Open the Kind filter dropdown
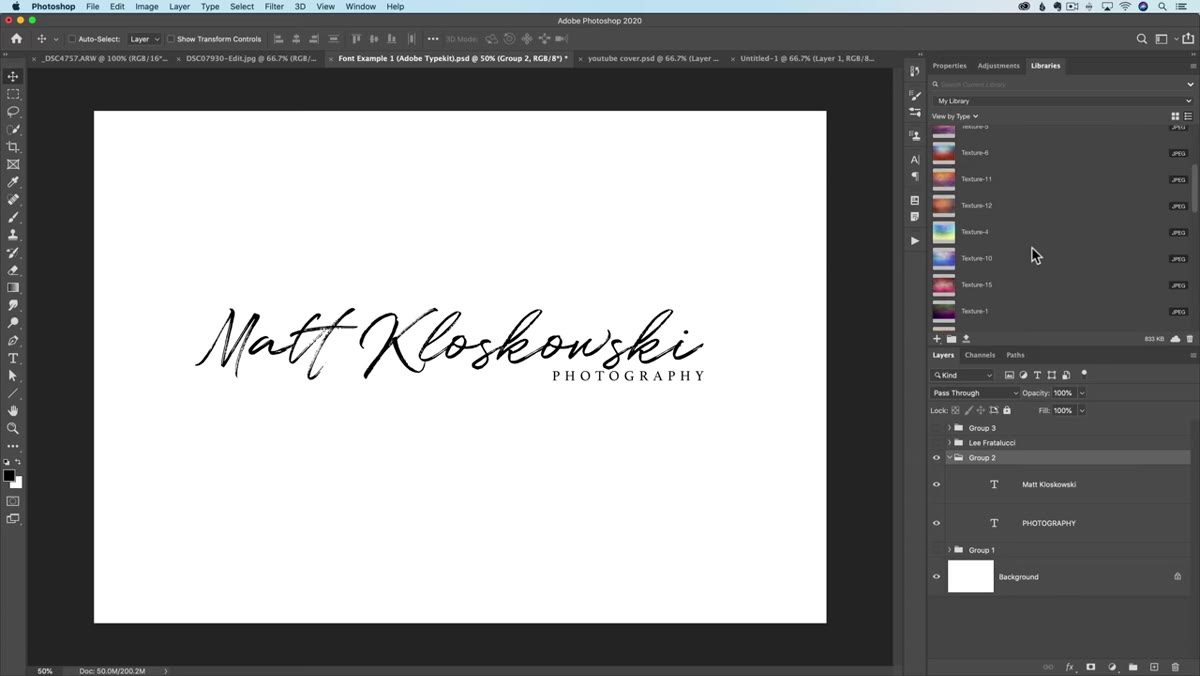The image size is (1200, 676). click(x=963, y=375)
